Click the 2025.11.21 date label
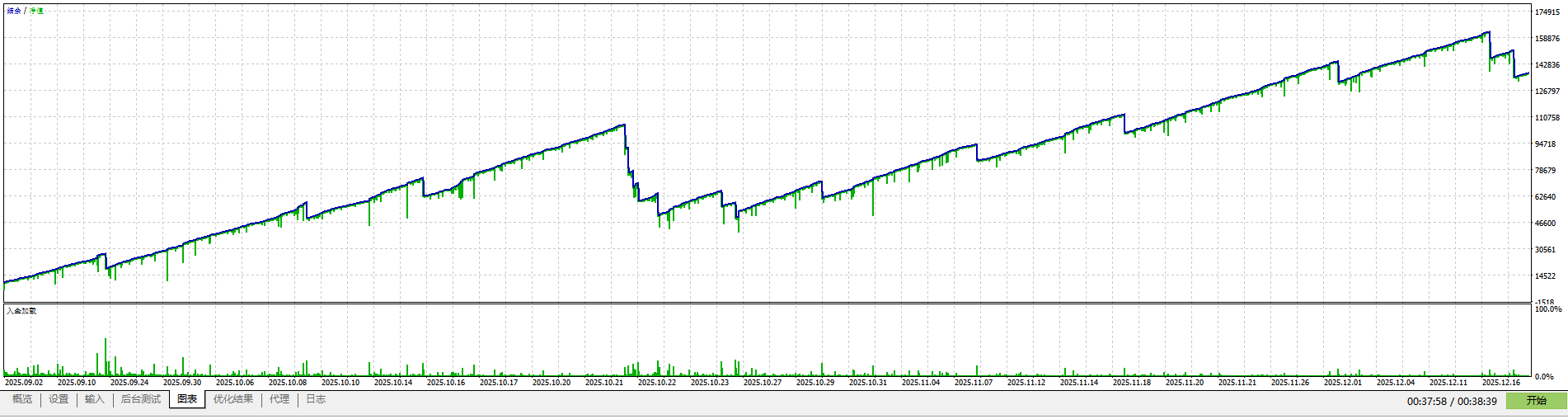The height and width of the screenshot is (419, 1568). (1237, 383)
